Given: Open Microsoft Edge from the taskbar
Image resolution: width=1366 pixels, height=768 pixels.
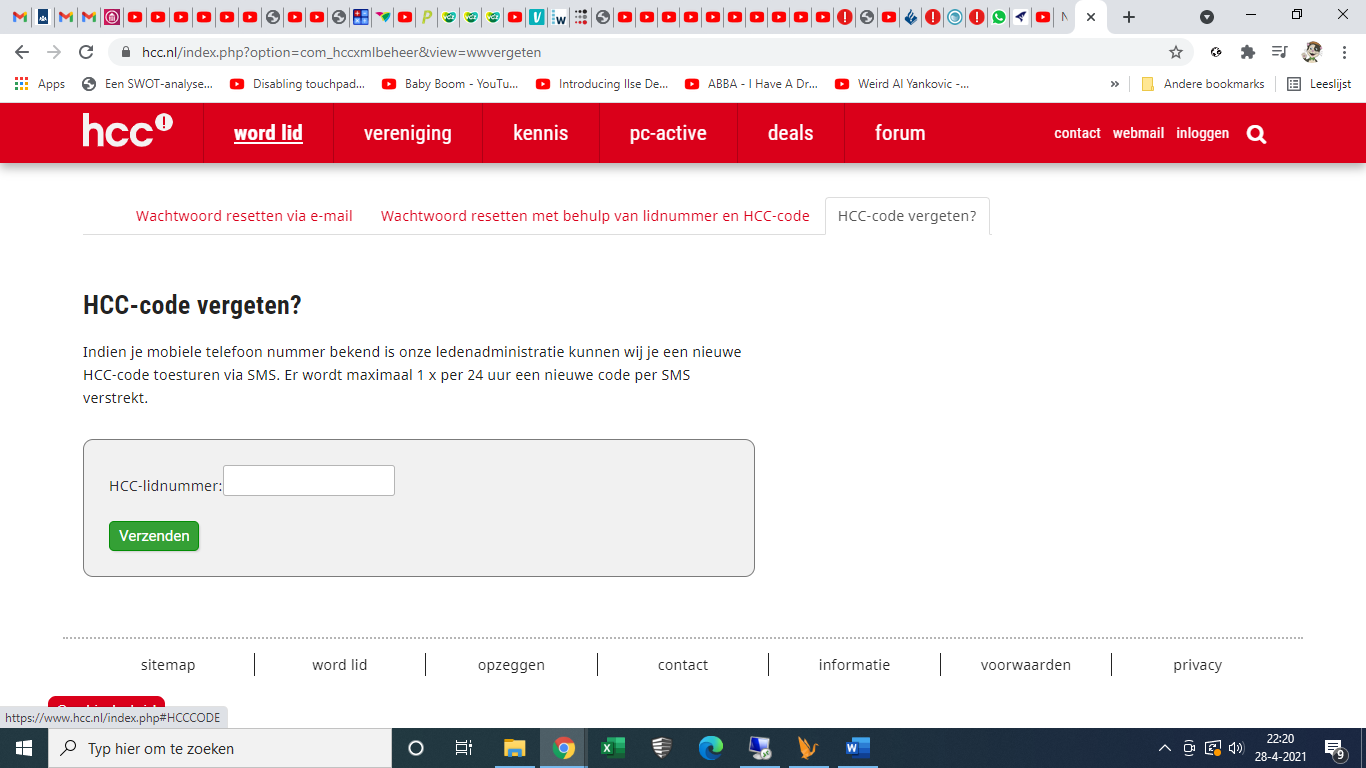Looking at the screenshot, I should tap(711, 748).
